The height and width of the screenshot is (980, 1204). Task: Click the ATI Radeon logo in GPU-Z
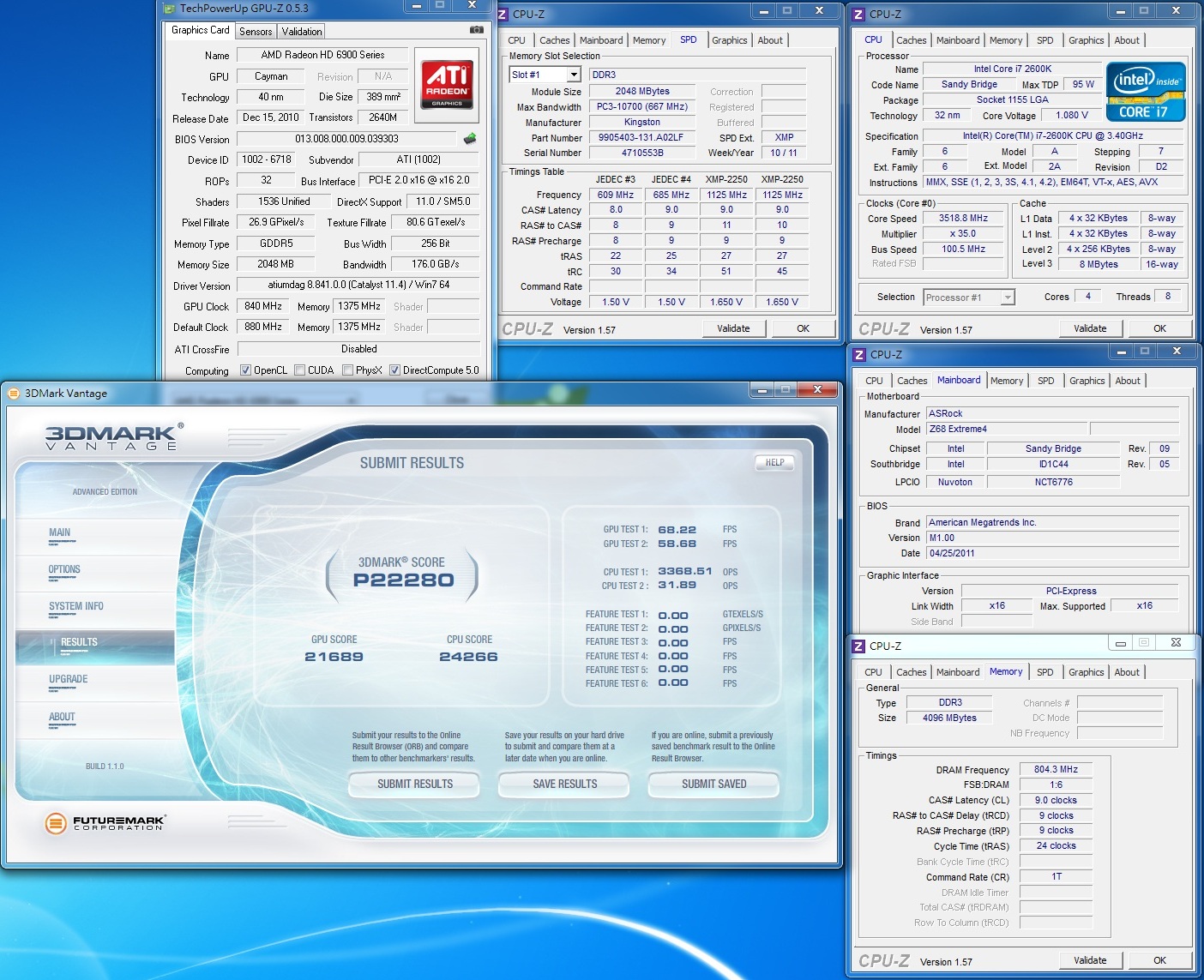[x=448, y=85]
